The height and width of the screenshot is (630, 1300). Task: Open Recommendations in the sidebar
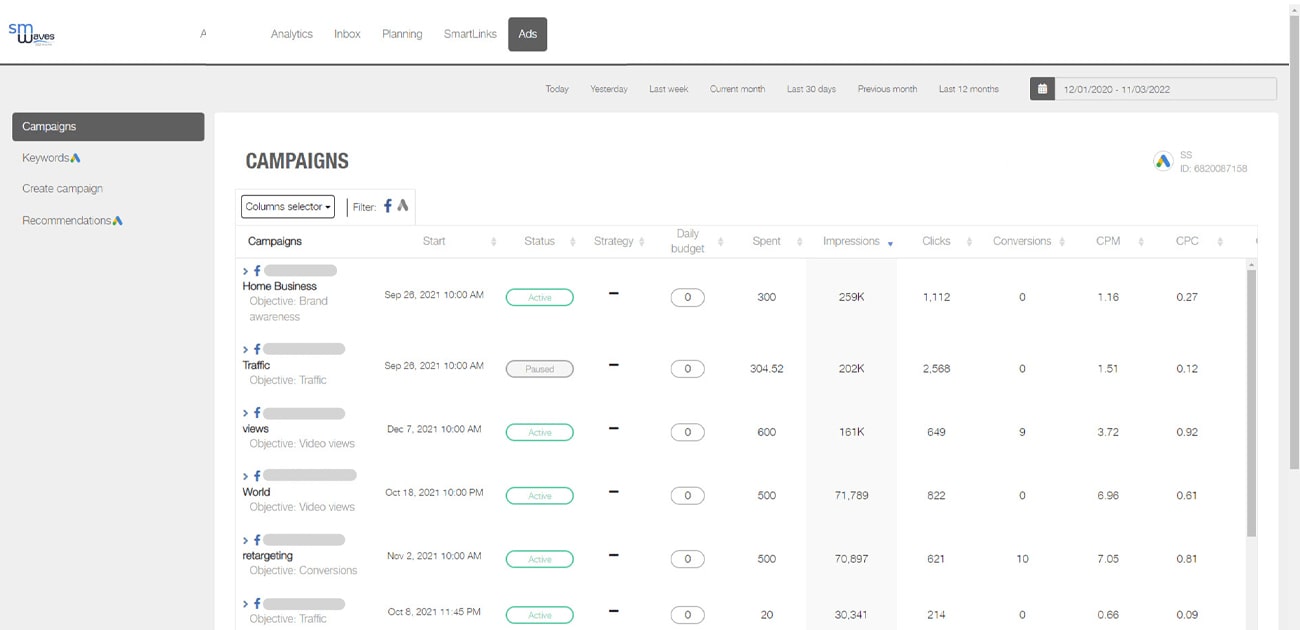click(72, 220)
